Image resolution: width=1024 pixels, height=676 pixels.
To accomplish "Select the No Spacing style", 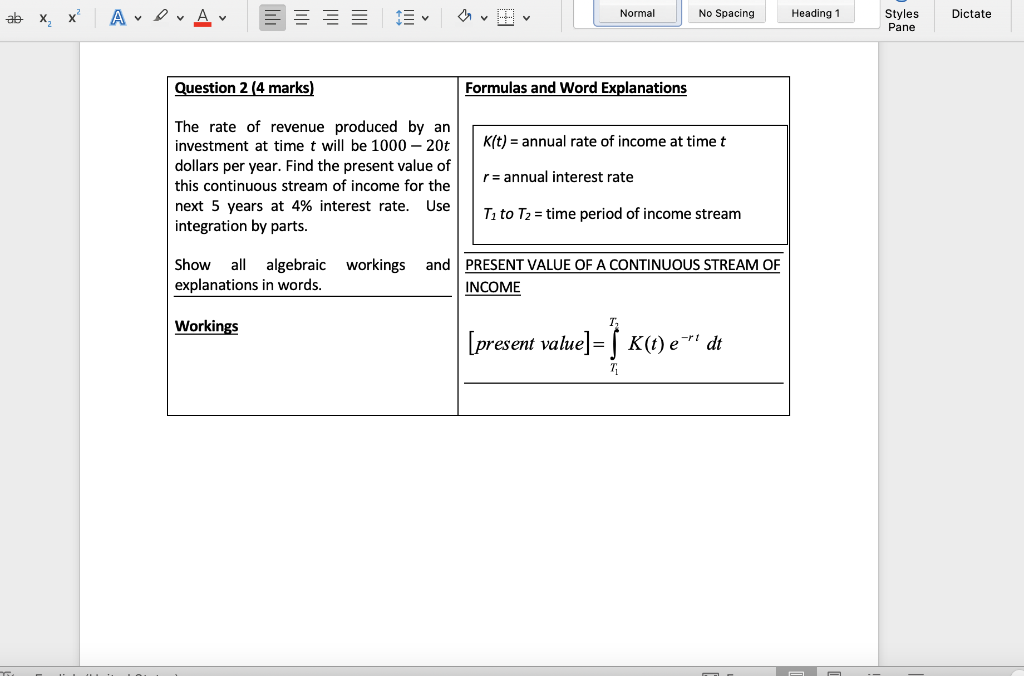I will (x=726, y=13).
